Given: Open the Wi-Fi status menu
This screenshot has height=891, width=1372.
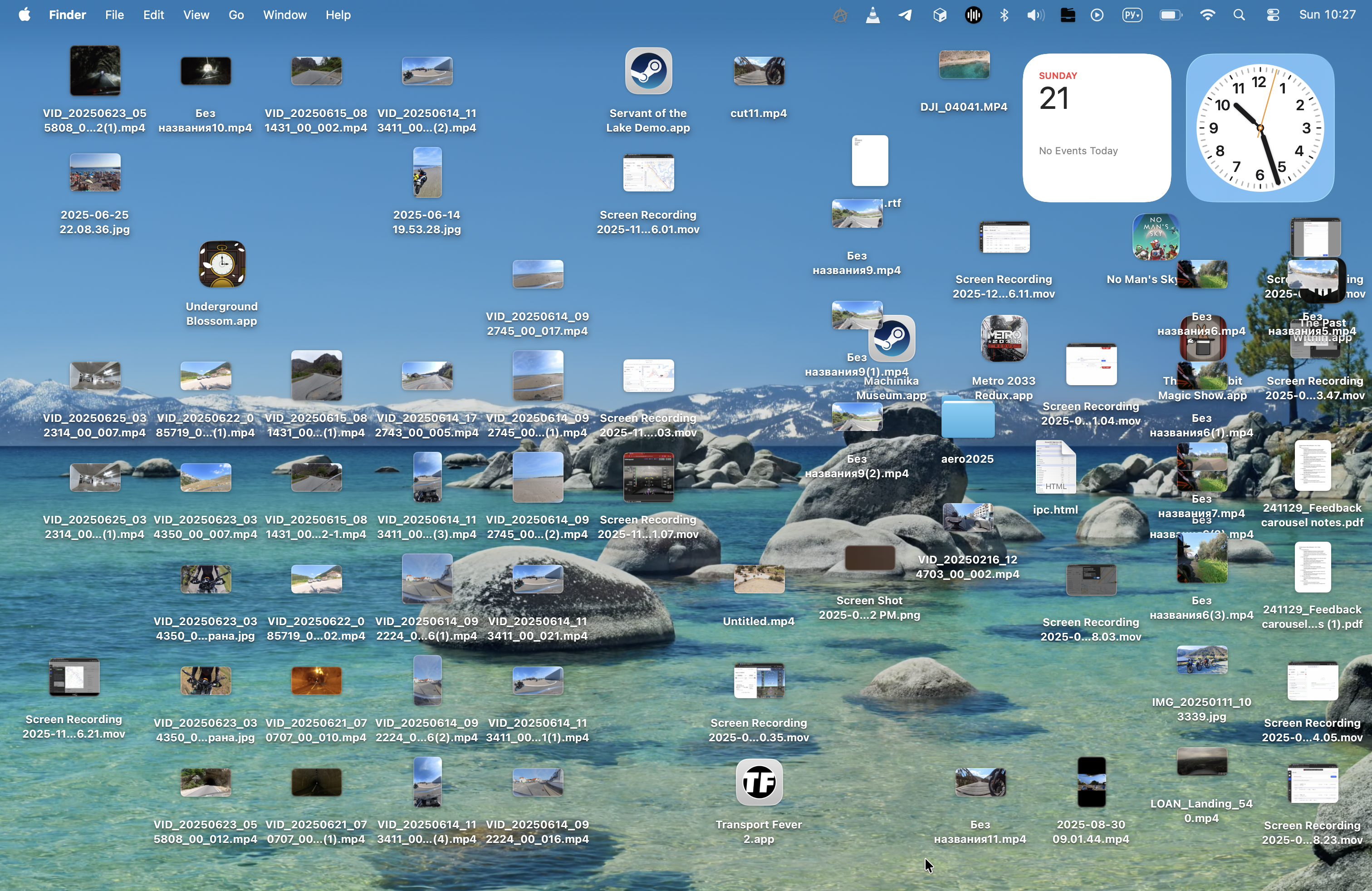Looking at the screenshot, I should click(x=1207, y=15).
